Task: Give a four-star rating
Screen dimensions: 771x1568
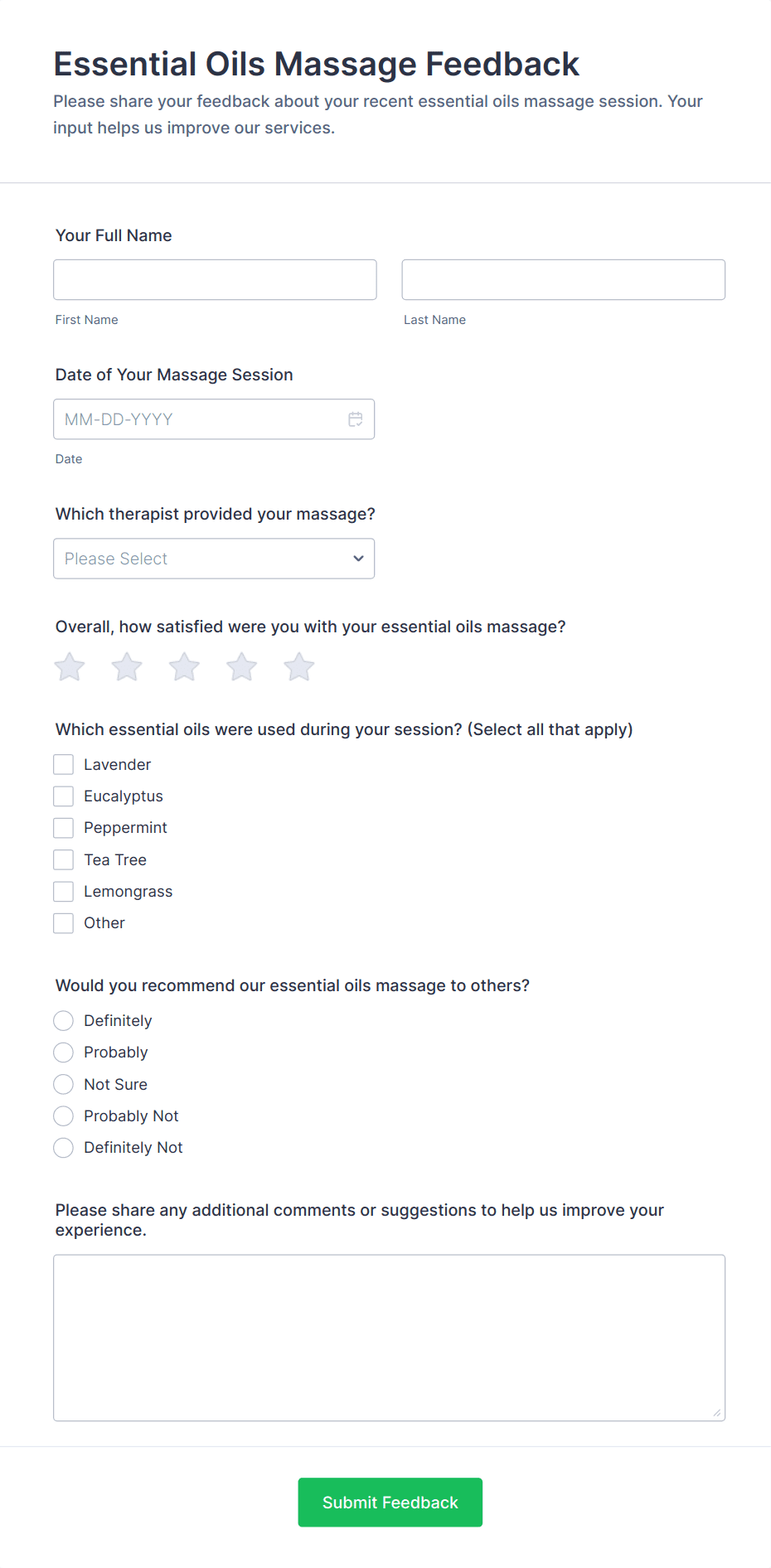Action: 242,667
